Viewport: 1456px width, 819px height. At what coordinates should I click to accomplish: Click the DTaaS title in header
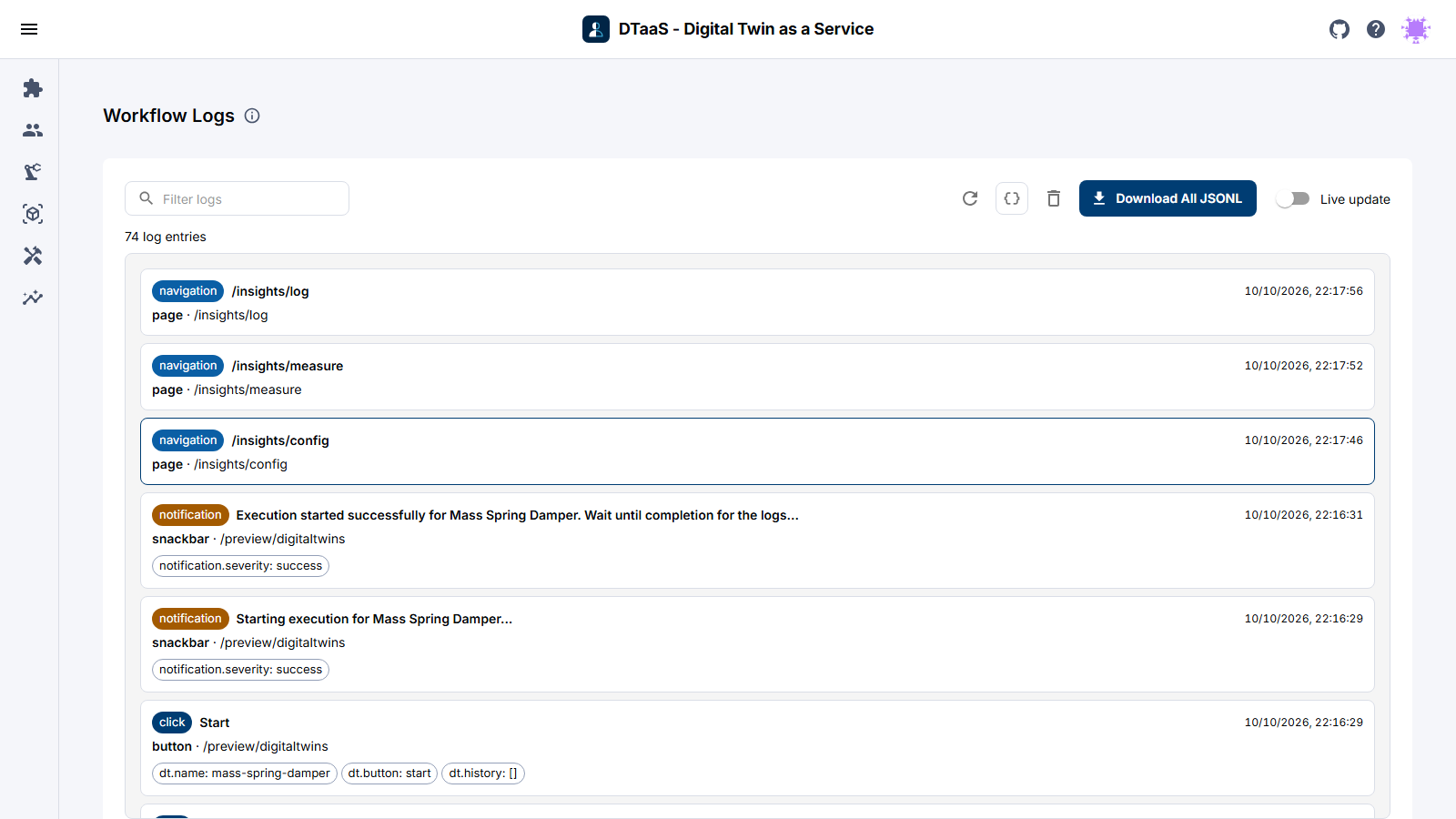pos(746,29)
